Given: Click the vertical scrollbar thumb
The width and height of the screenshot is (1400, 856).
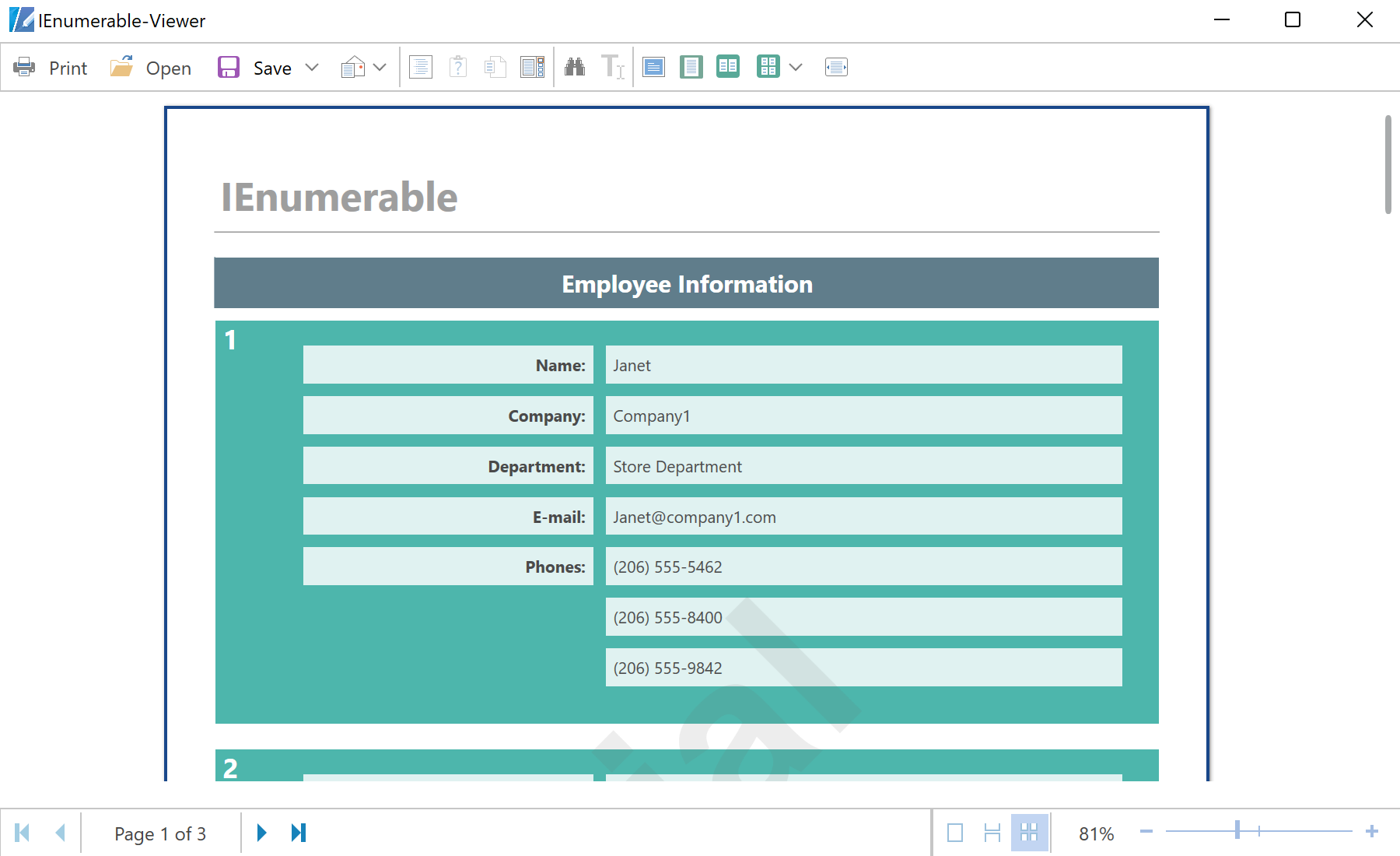Looking at the screenshot, I should 1388,164.
